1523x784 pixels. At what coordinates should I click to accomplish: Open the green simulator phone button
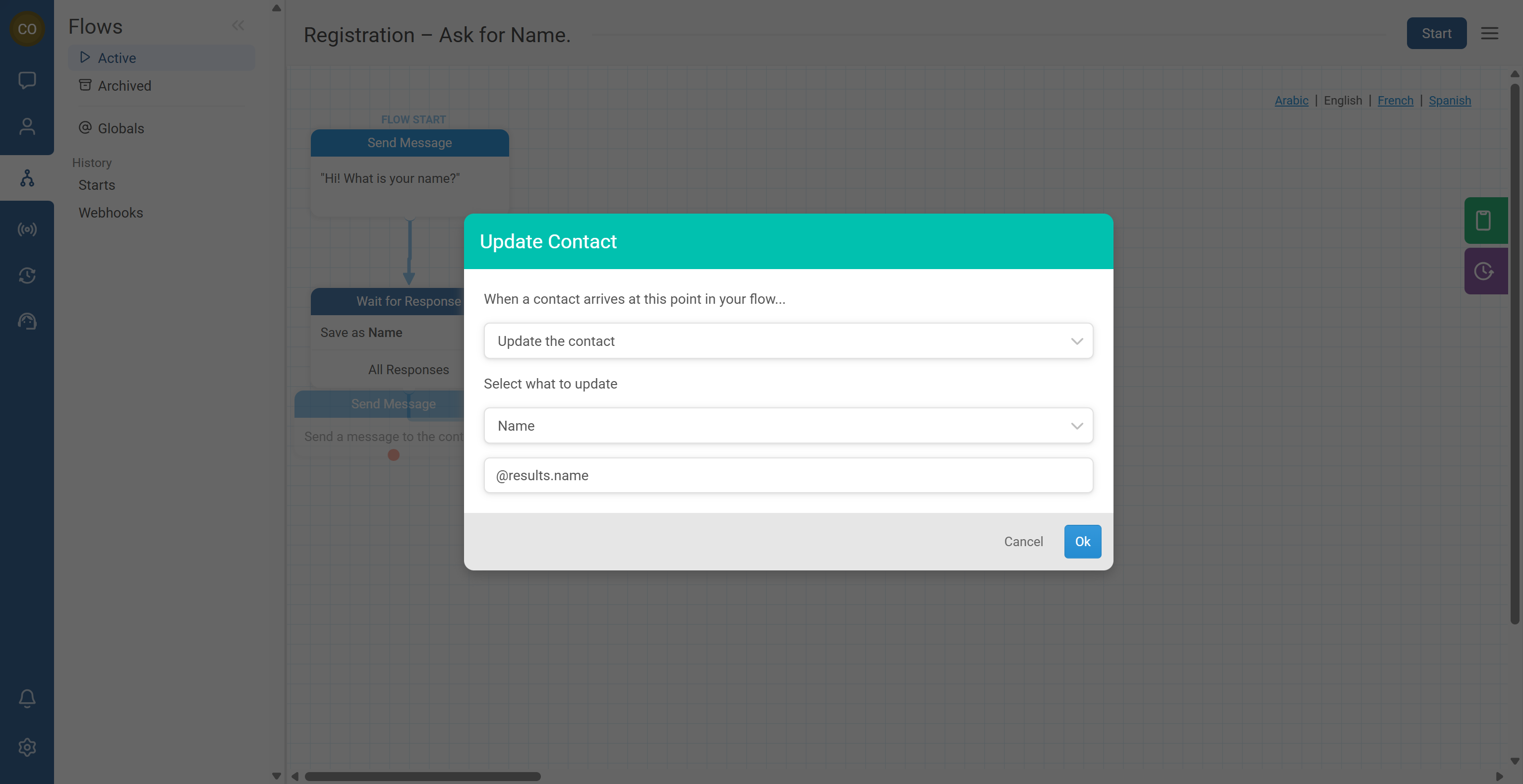[1484, 221]
